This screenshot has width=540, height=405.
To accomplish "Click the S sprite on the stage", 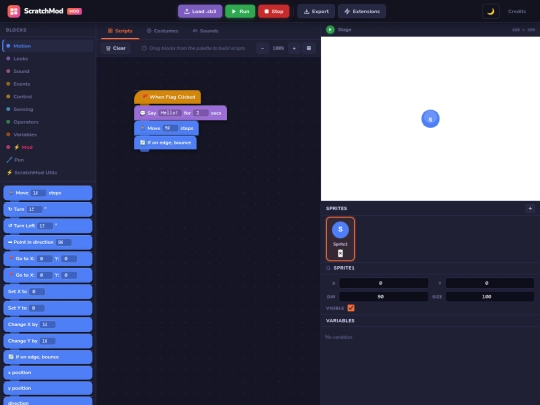I will point(430,119).
